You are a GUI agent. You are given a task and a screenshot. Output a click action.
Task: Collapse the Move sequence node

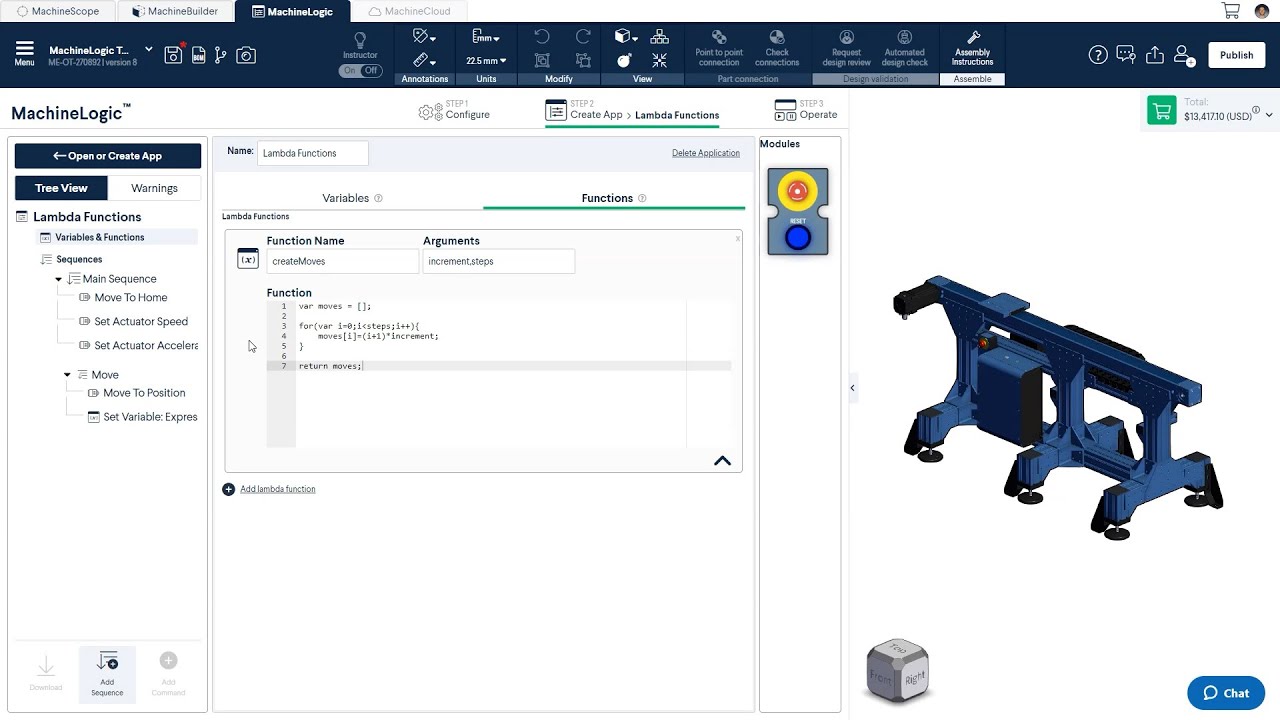pos(68,375)
